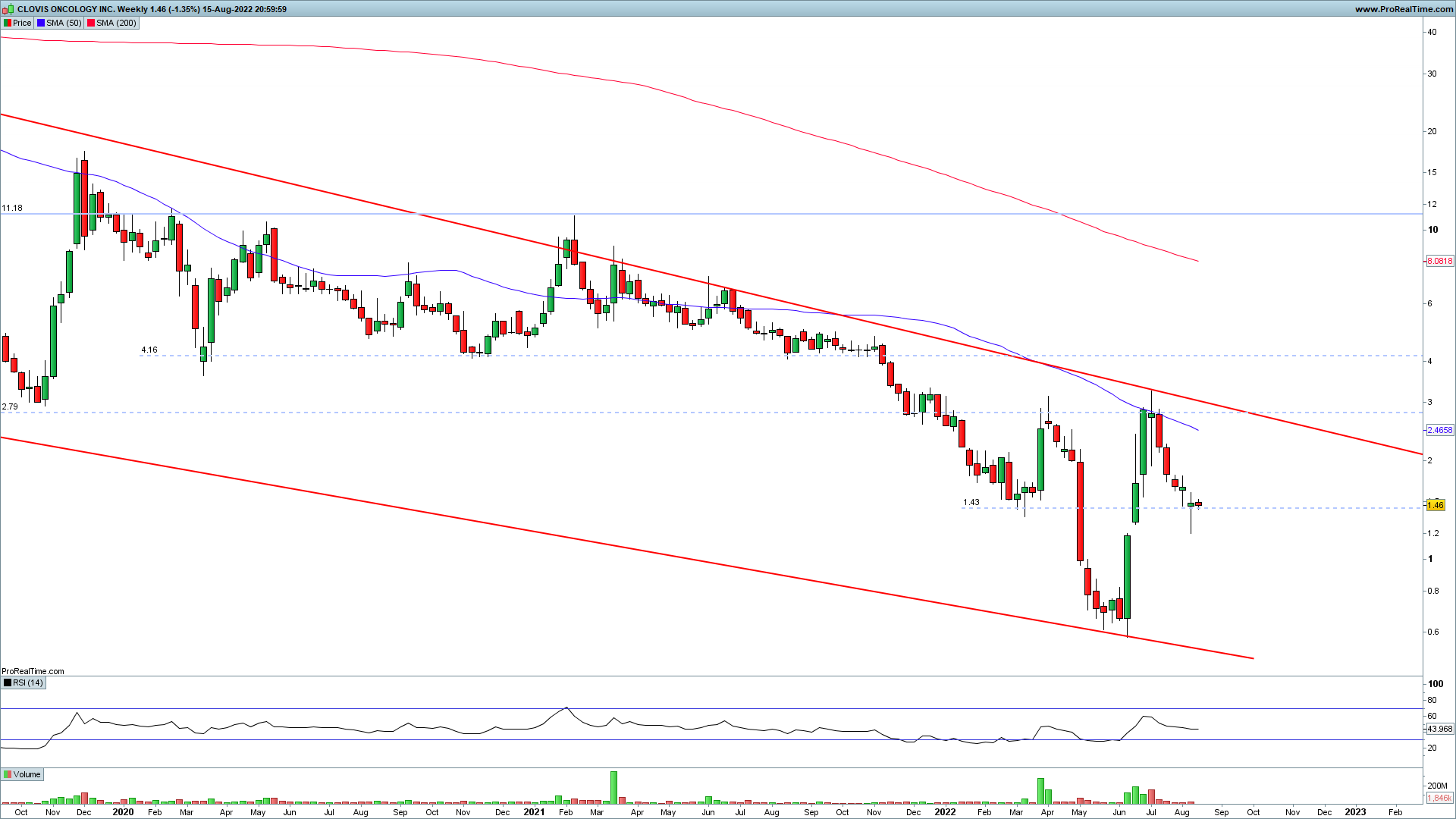Click the 2.79 dashed level label
The image size is (1456, 819).
[10, 406]
